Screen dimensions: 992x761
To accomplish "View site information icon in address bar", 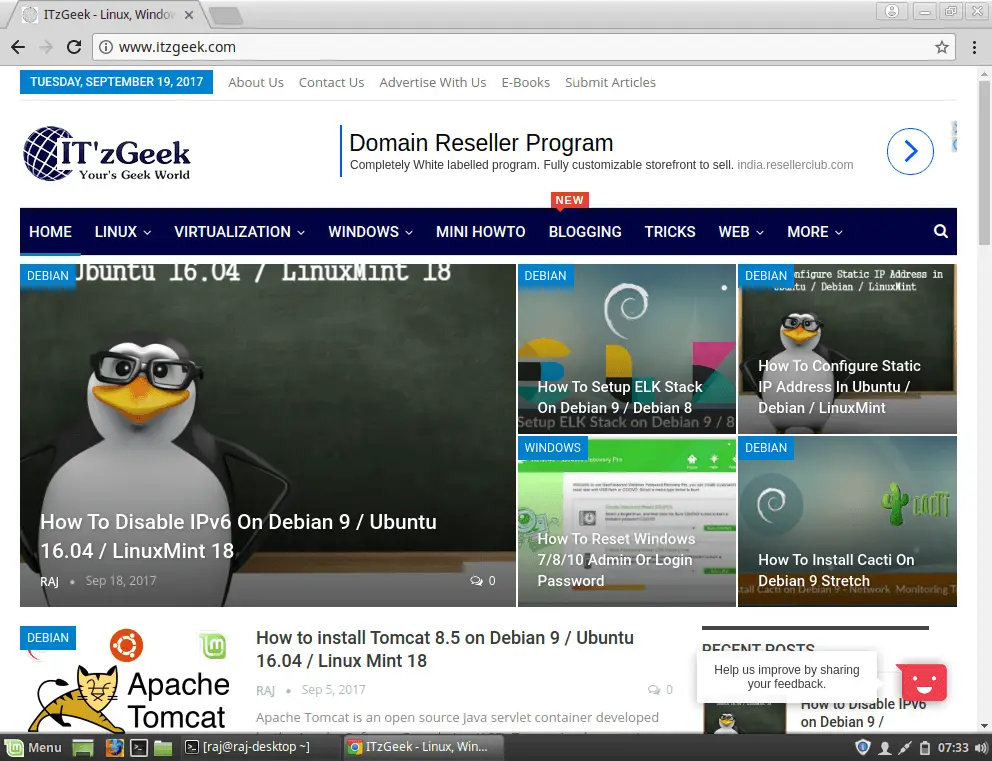I will [106, 47].
